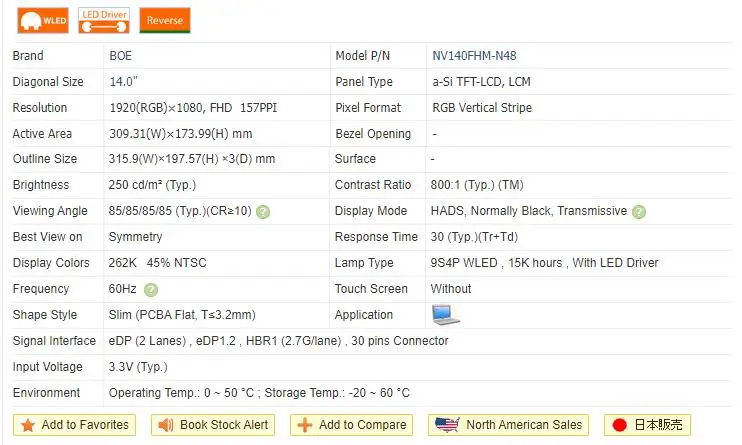Click the Panel Type label
The height and width of the screenshot is (445, 742).
(364, 82)
